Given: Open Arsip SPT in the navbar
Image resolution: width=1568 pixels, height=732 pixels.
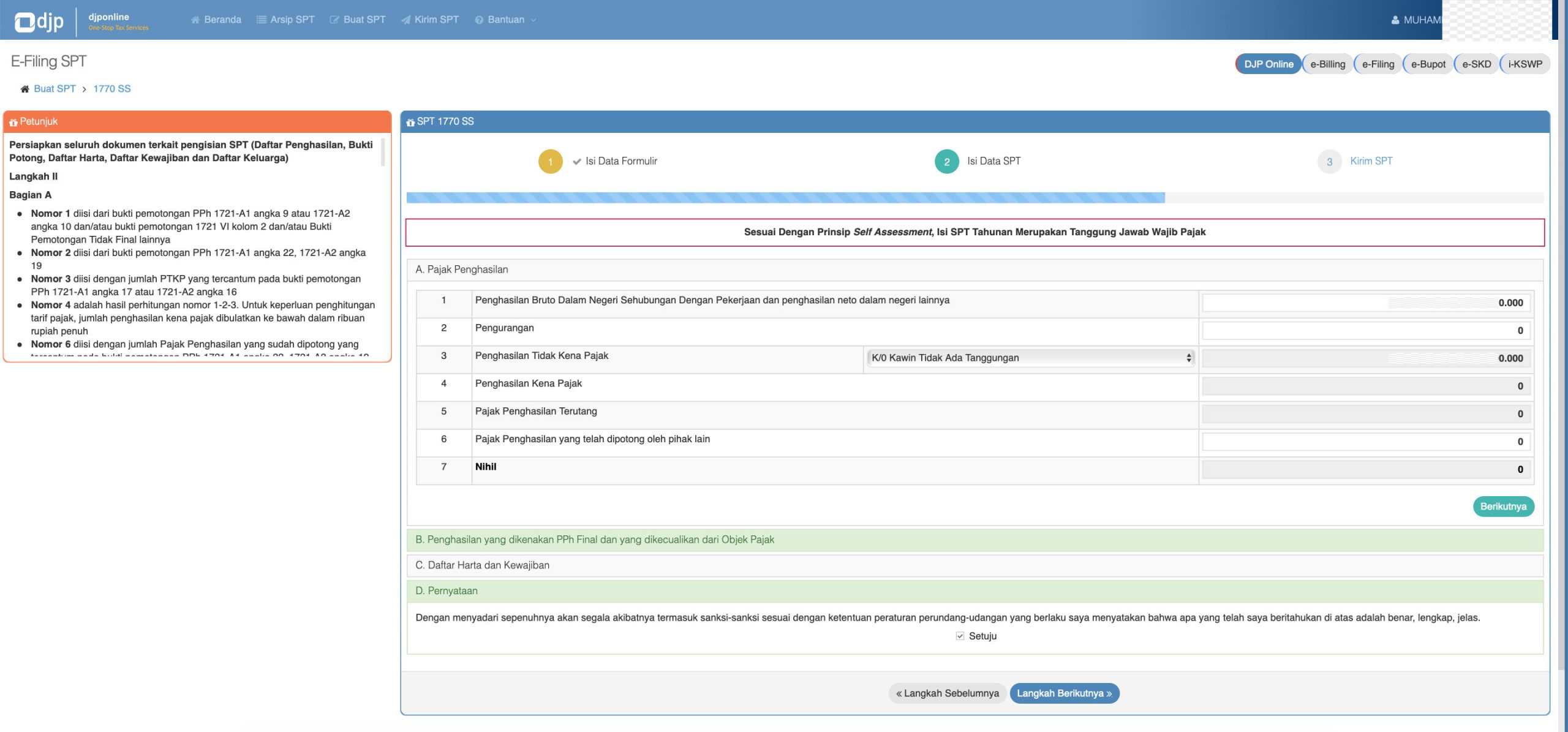Looking at the screenshot, I should (285, 20).
